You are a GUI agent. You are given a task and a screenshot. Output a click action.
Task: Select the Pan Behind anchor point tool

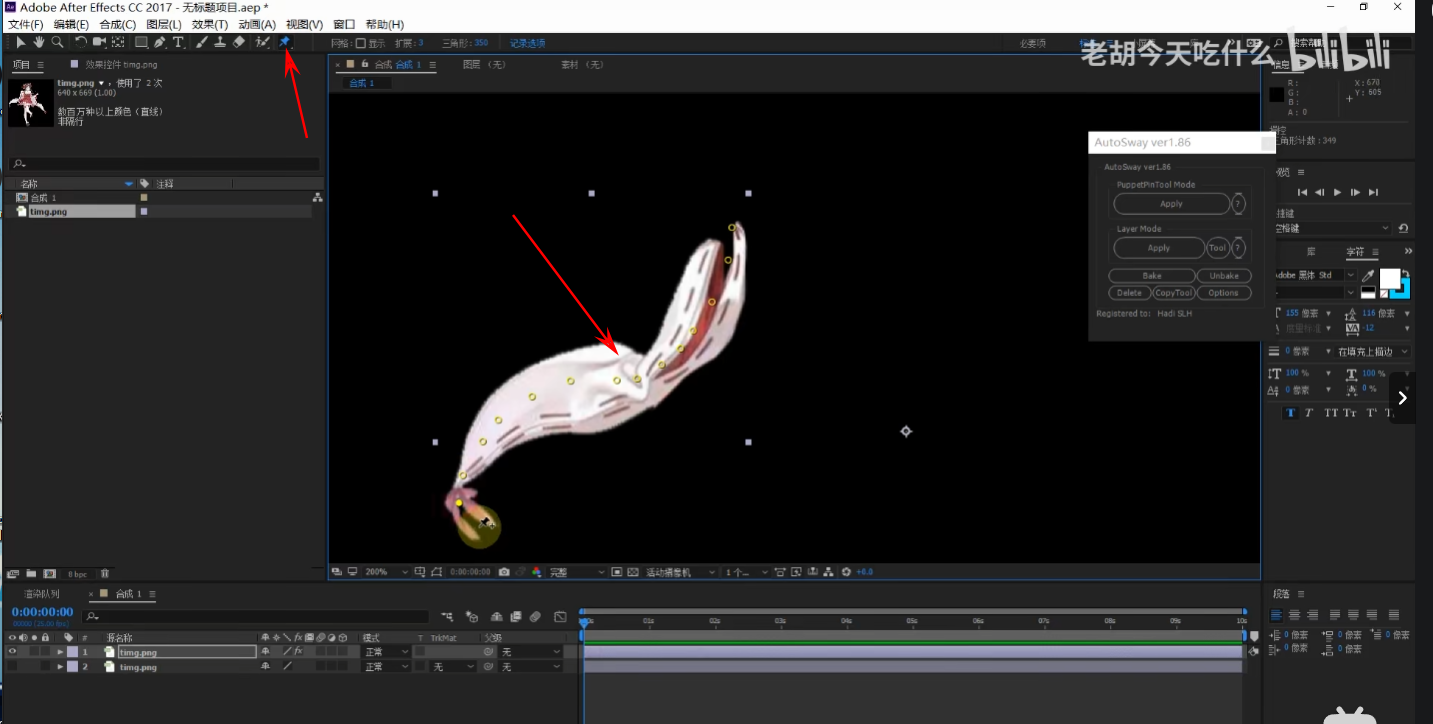(x=118, y=42)
